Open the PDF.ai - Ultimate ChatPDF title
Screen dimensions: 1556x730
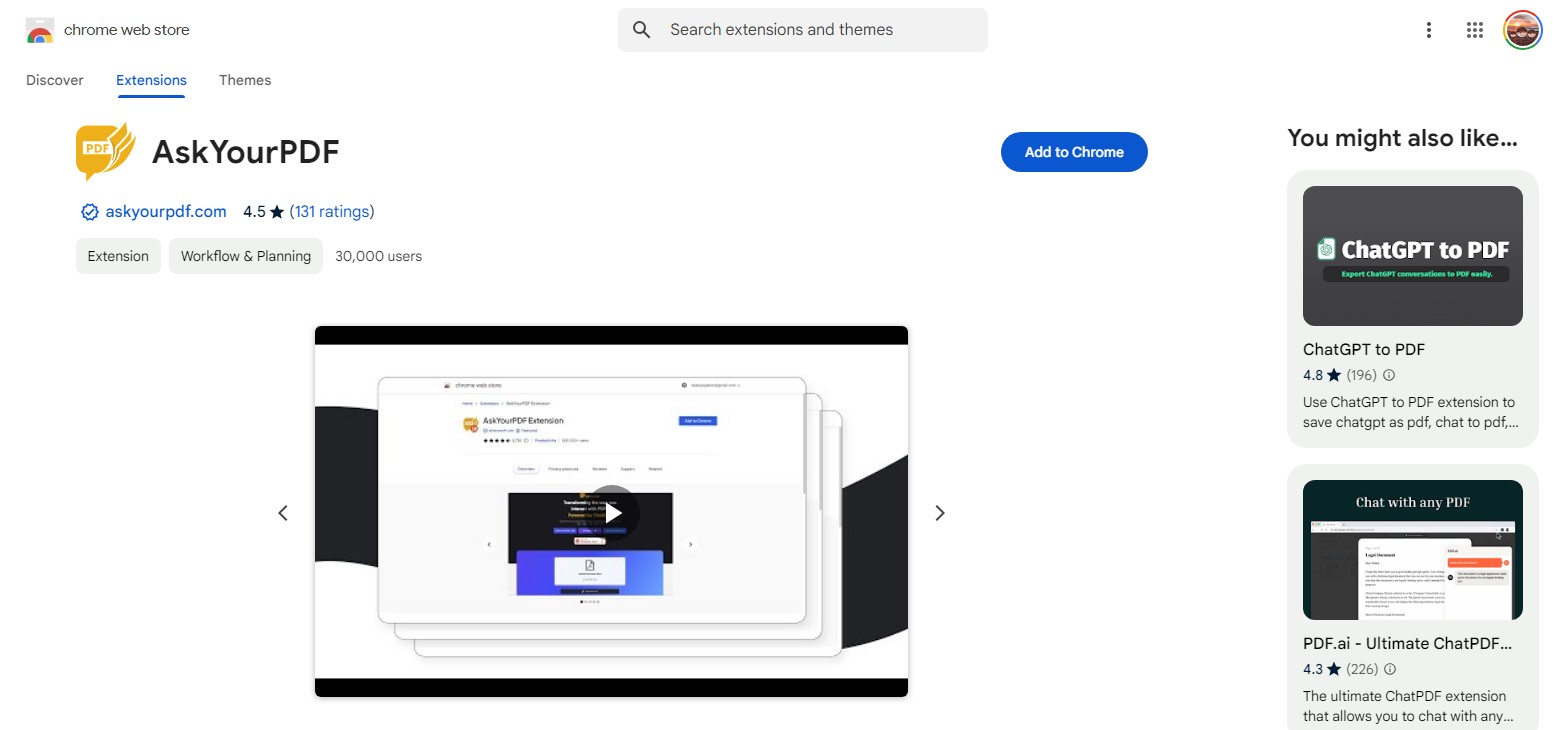tap(1407, 644)
